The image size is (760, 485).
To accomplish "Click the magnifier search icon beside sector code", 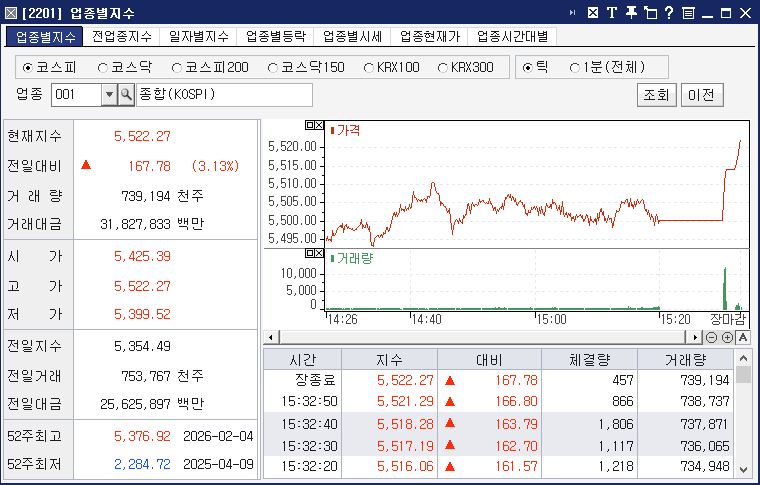I will (126, 94).
